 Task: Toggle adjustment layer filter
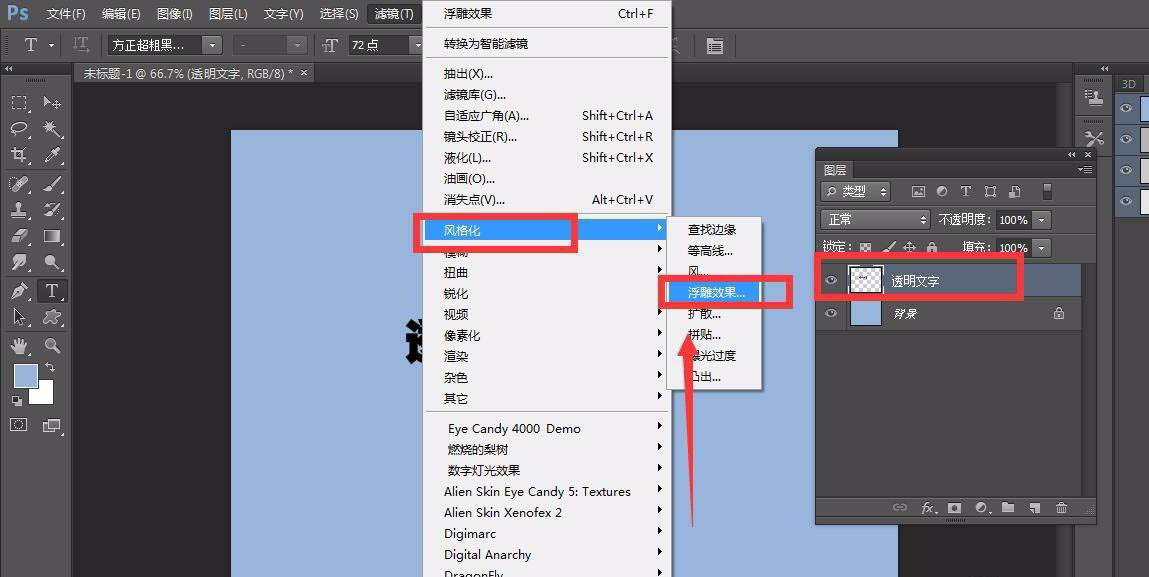[942, 191]
